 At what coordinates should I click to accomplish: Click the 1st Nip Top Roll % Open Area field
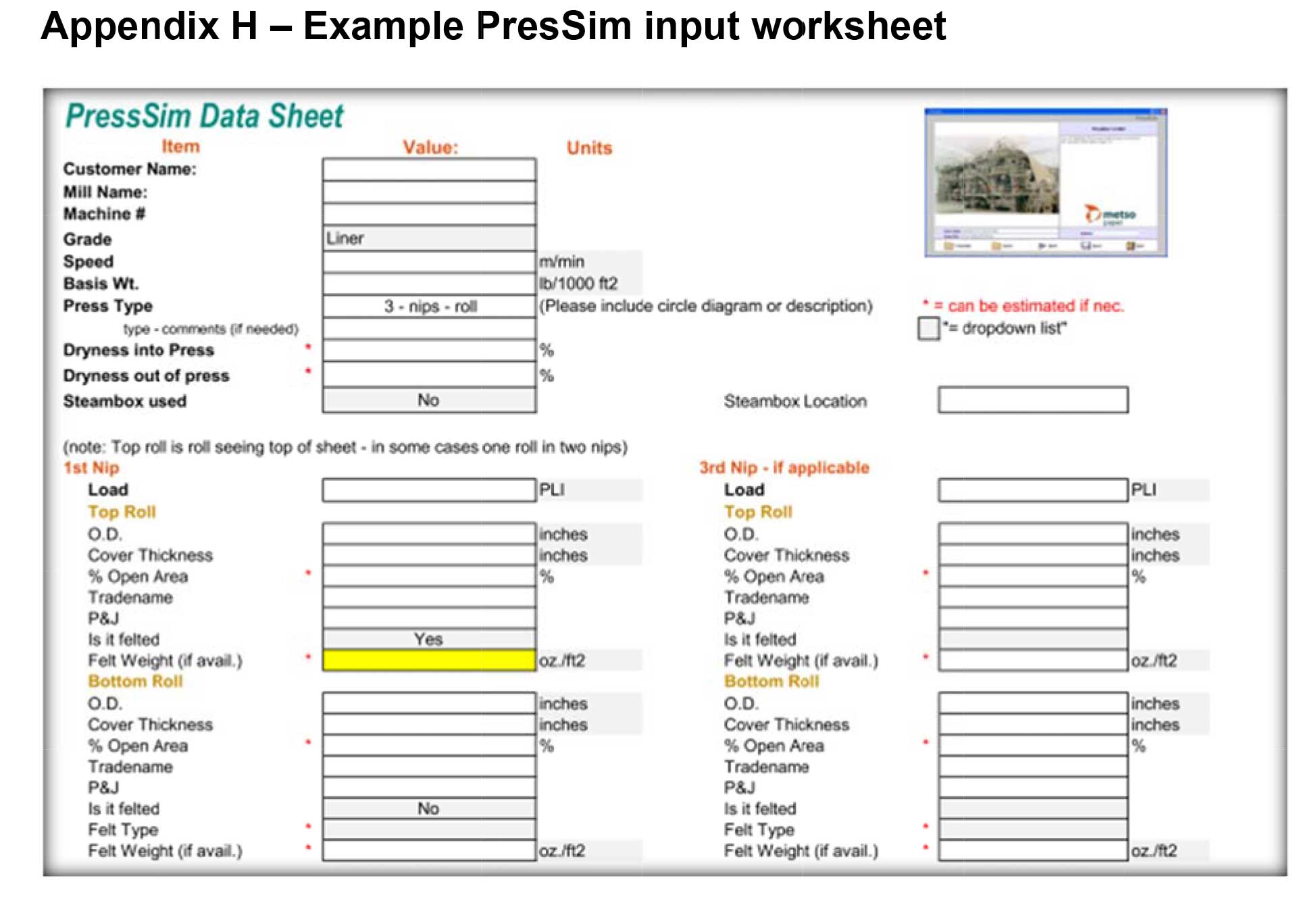pos(429,576)
